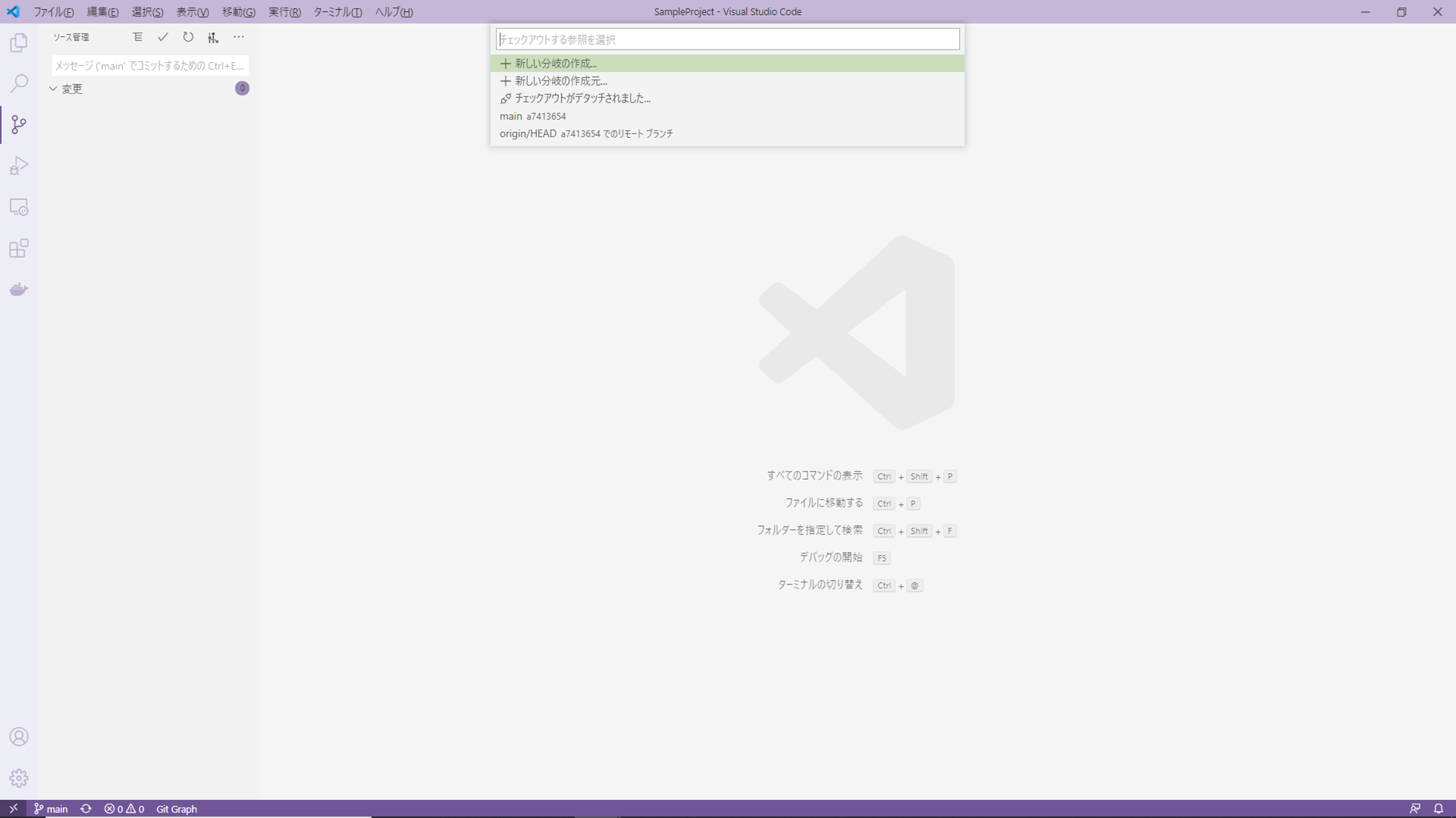Select チェックアウトがデタッチされました... option
Image resolution: width=1456 pixels, height=818 pixels.
click(x=727, y=99)
